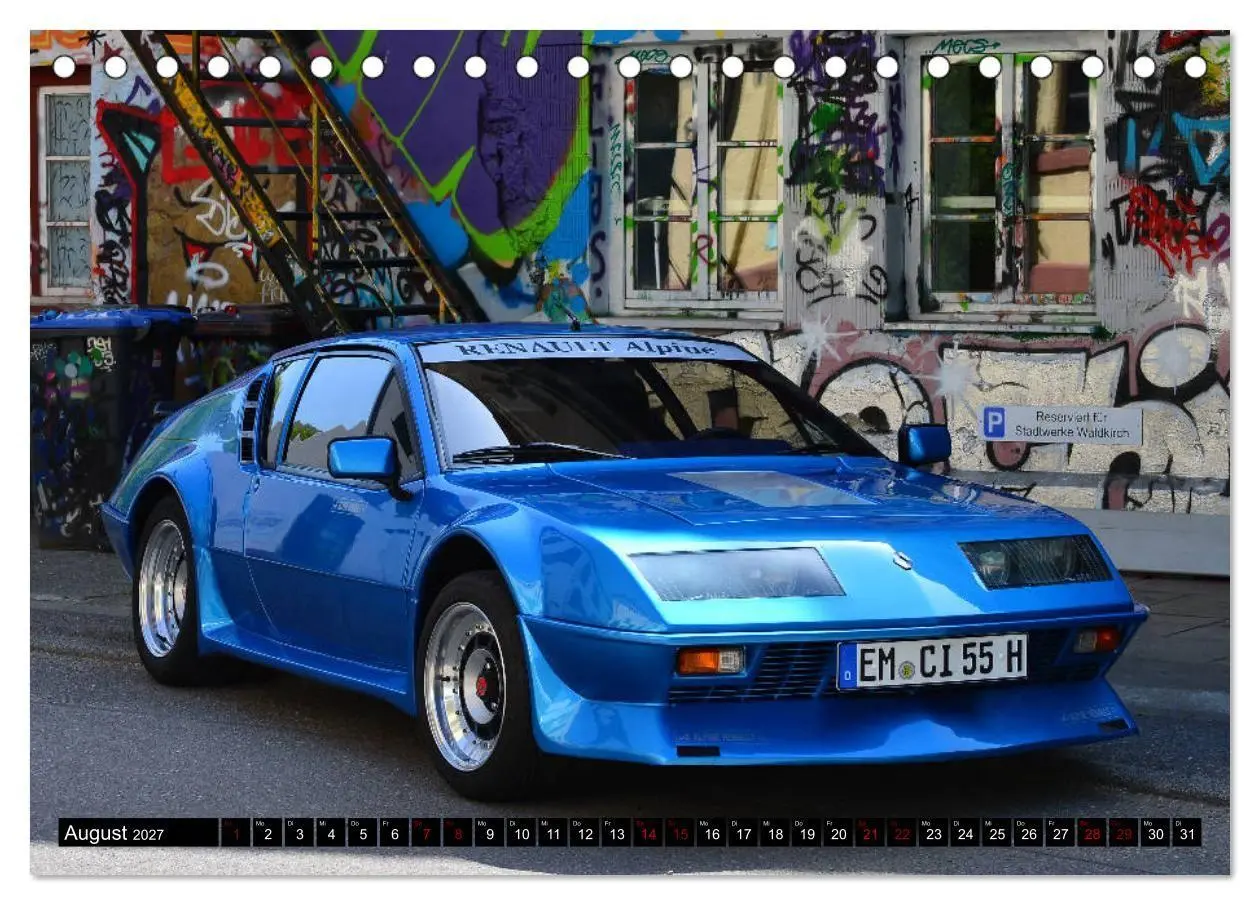This screenshot has height=905, width=1260.
Task: Select day 20 in the calendar strip
Action: pos(838,832)
